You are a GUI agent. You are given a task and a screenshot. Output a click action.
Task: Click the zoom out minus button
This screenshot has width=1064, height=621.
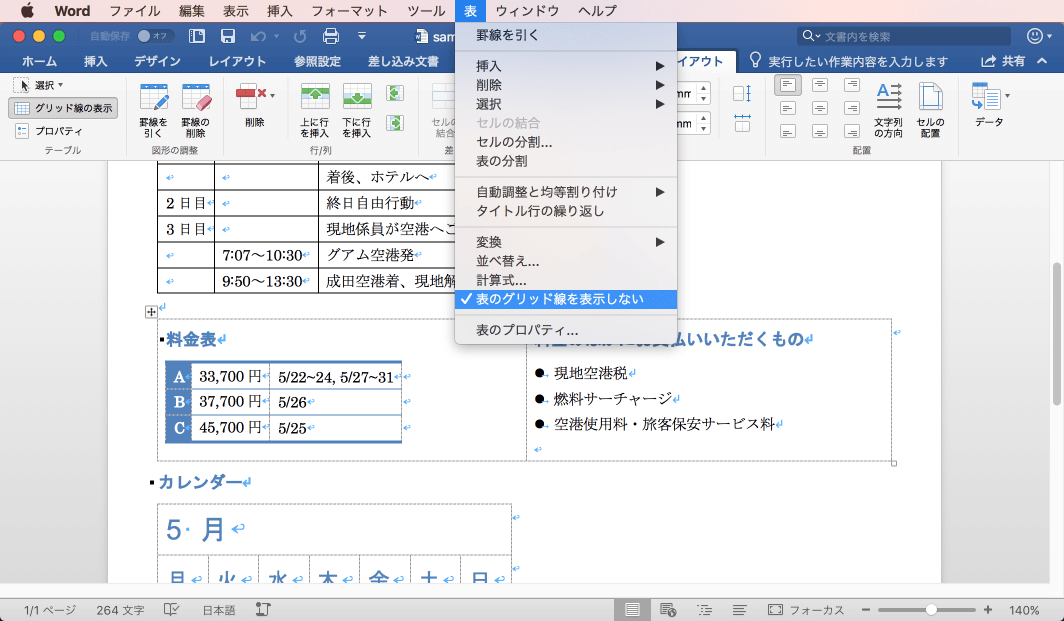coord(866,609)
